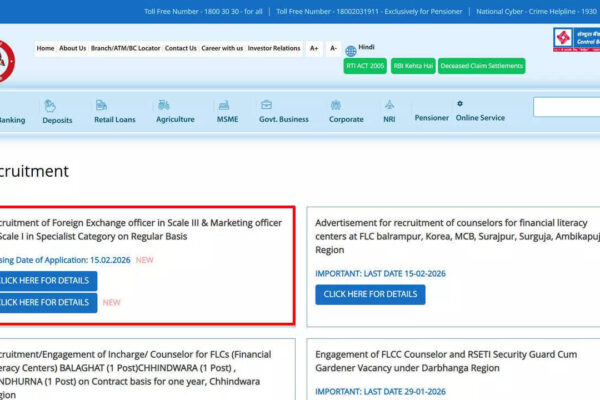Click the Deposits hand-coin icon
Viewport: 600px width, 400px height.
pos(50,105)
